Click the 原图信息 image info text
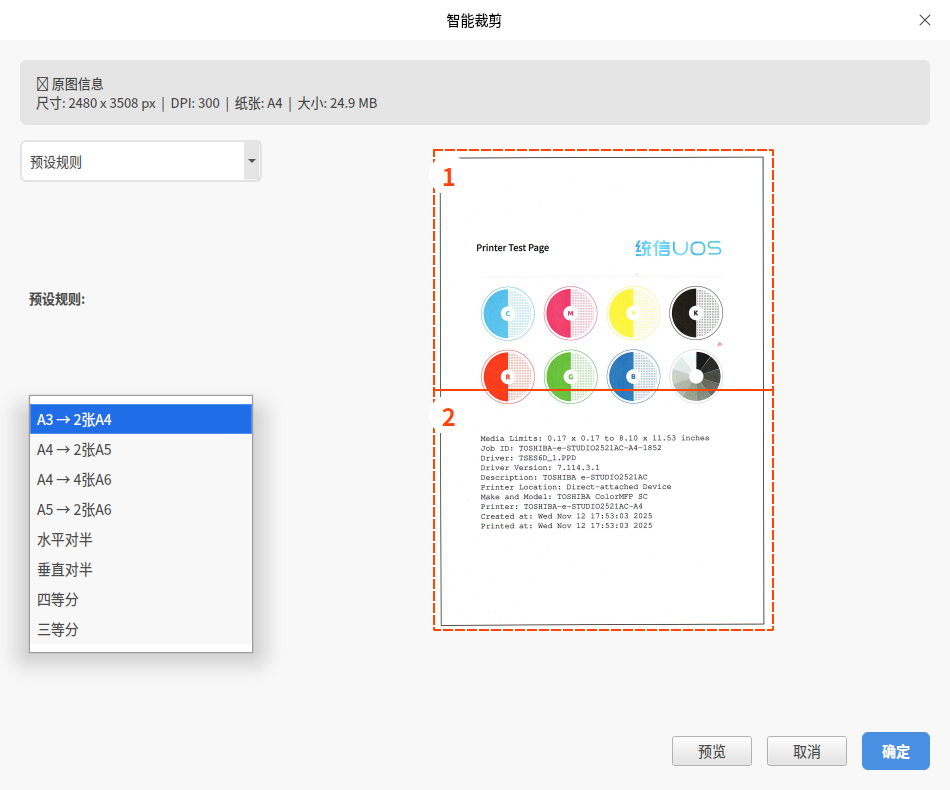 click(x=70, y=84)
